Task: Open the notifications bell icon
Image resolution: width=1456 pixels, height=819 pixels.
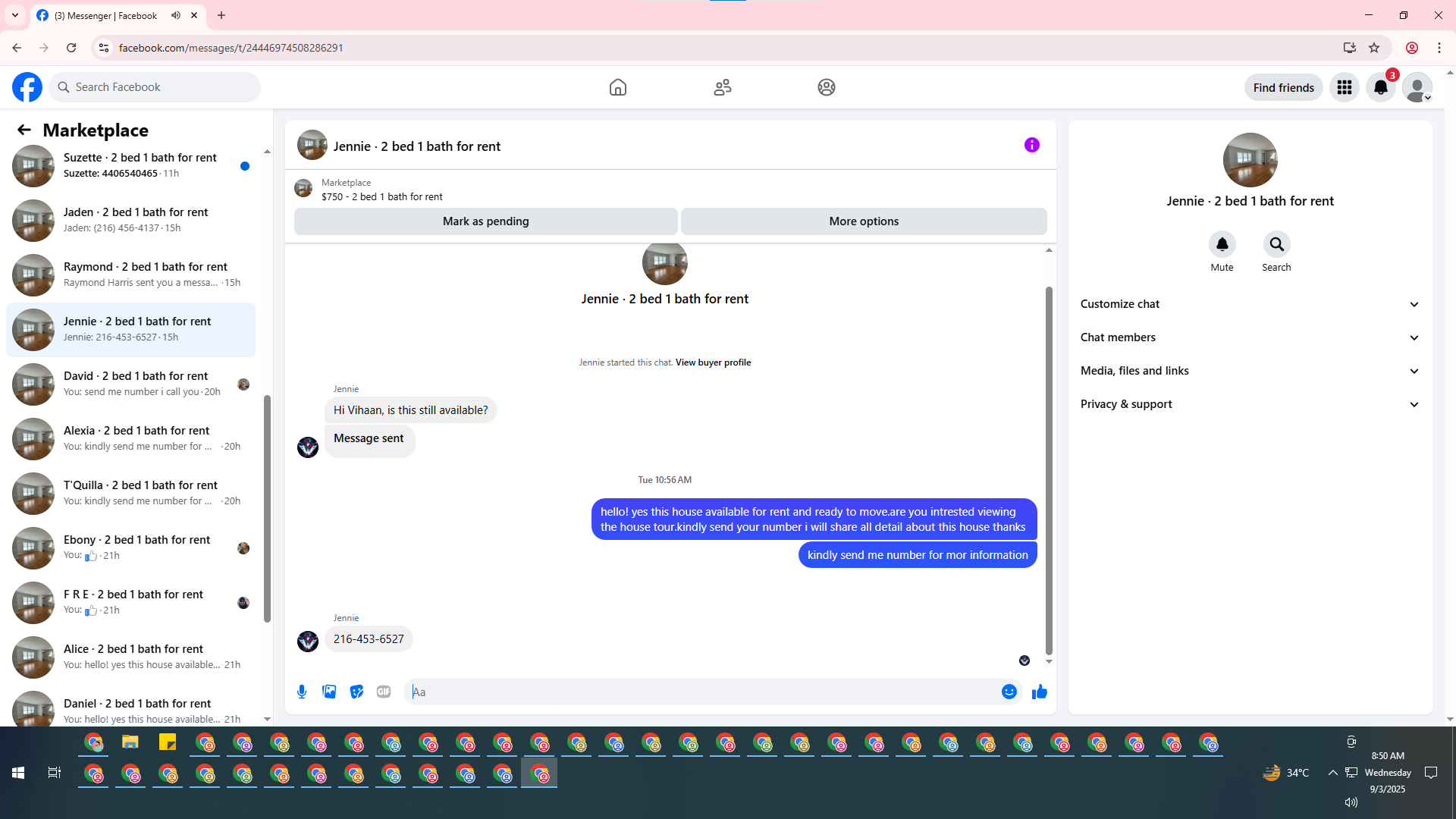Action: coord(1381,87)
